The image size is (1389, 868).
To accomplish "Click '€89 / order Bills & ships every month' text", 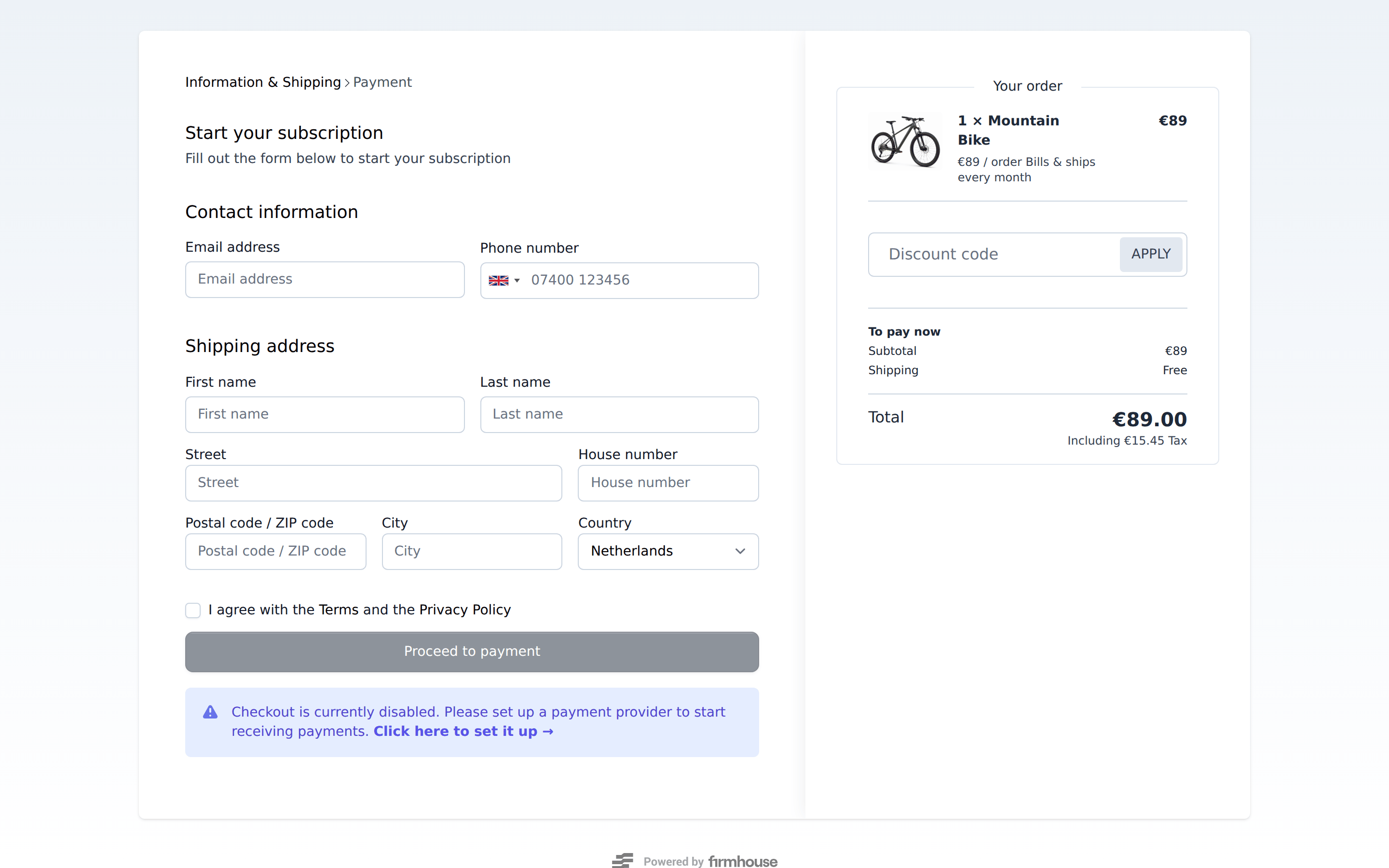I will (x=1026, y=169).
